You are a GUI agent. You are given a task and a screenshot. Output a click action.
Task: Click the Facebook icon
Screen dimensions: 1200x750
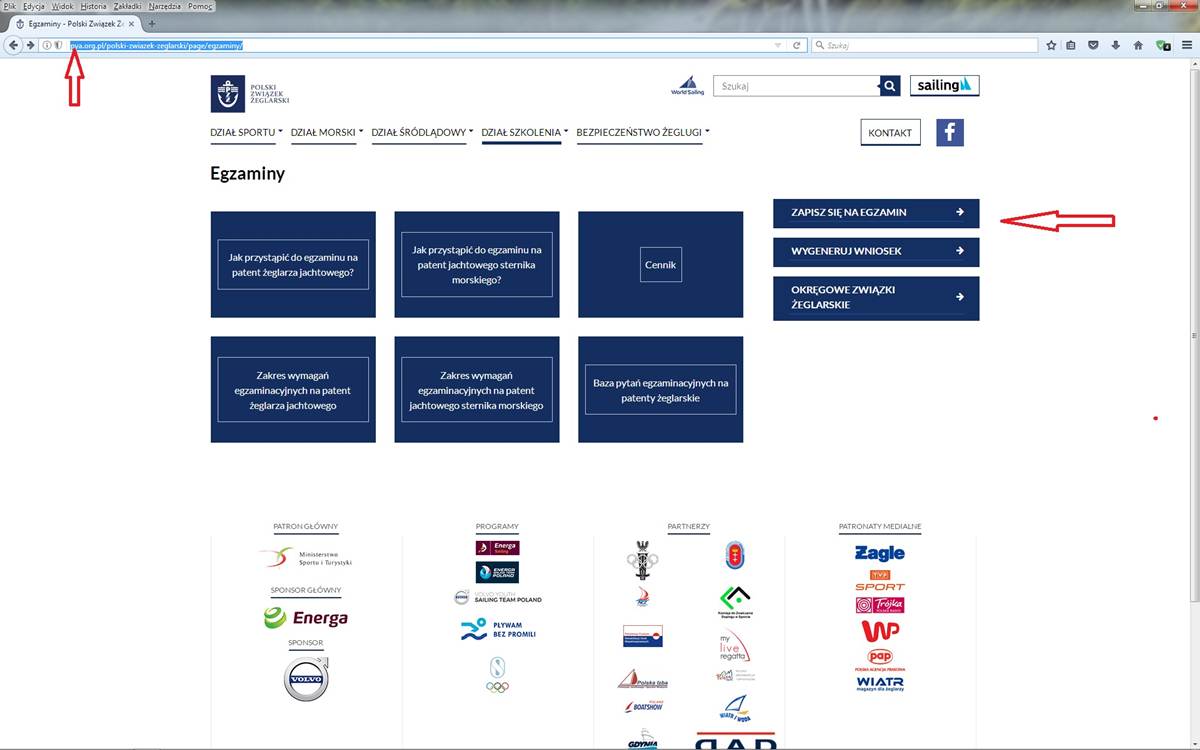949,133
